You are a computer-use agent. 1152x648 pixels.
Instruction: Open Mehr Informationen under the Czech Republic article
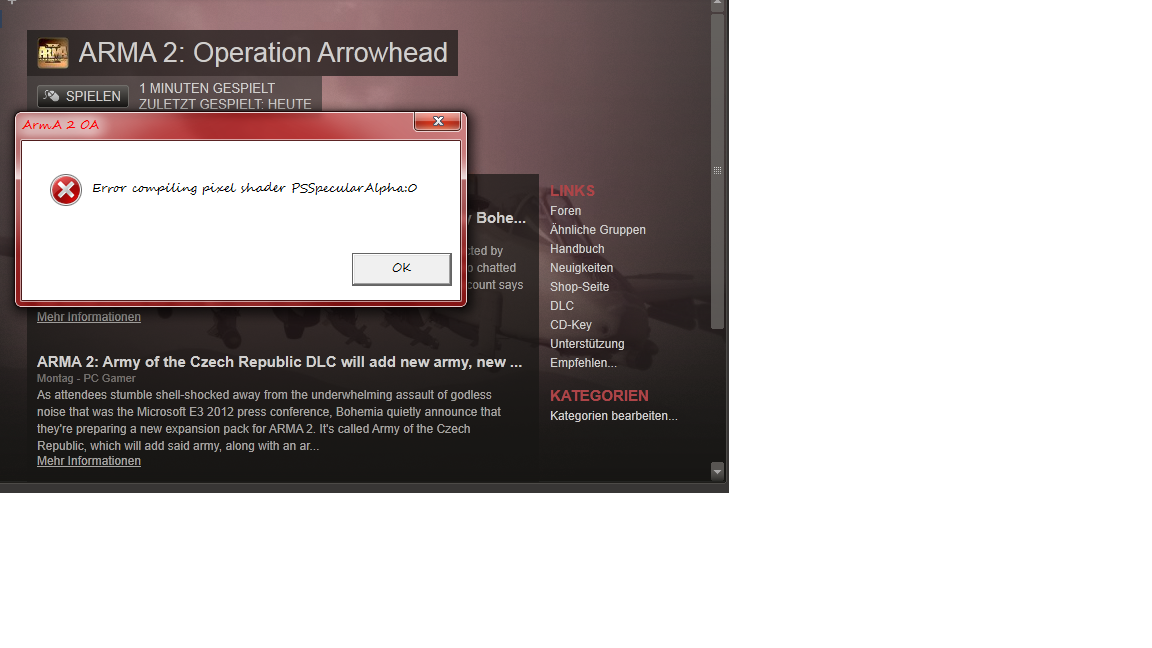tap(89, 461)
